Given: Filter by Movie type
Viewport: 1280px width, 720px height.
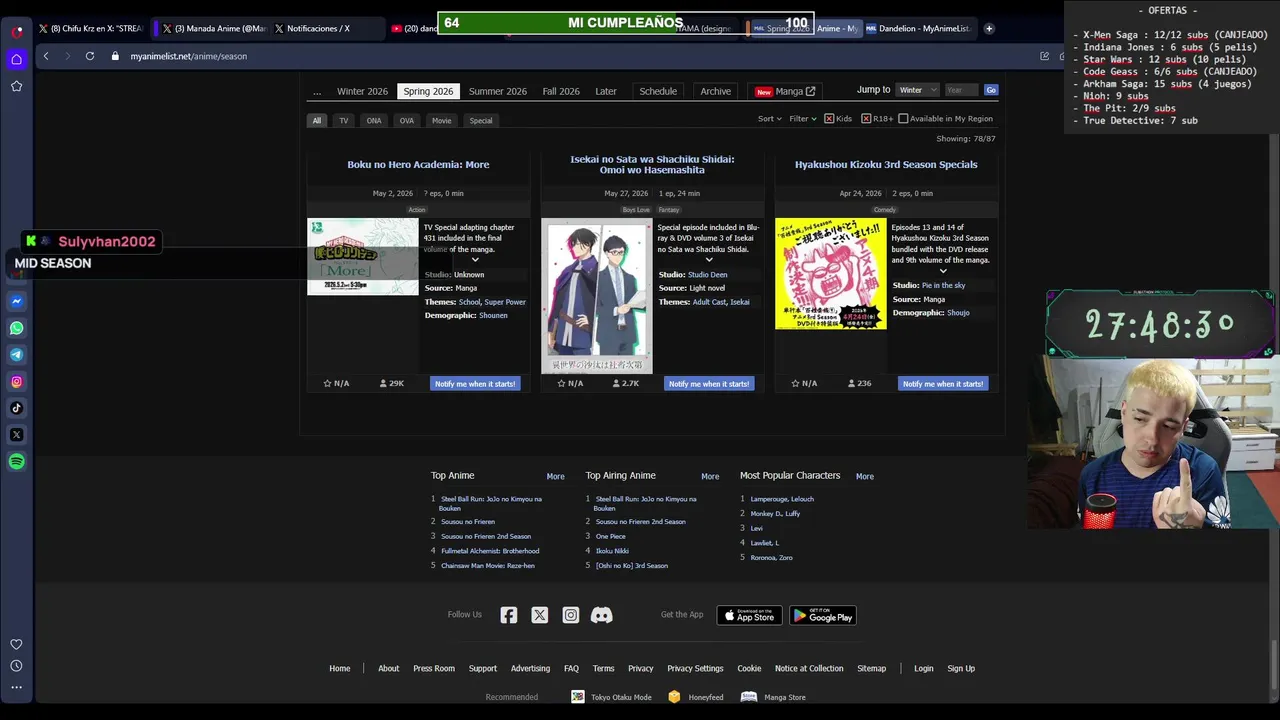Looking at the screenshot, I should 442,120.
